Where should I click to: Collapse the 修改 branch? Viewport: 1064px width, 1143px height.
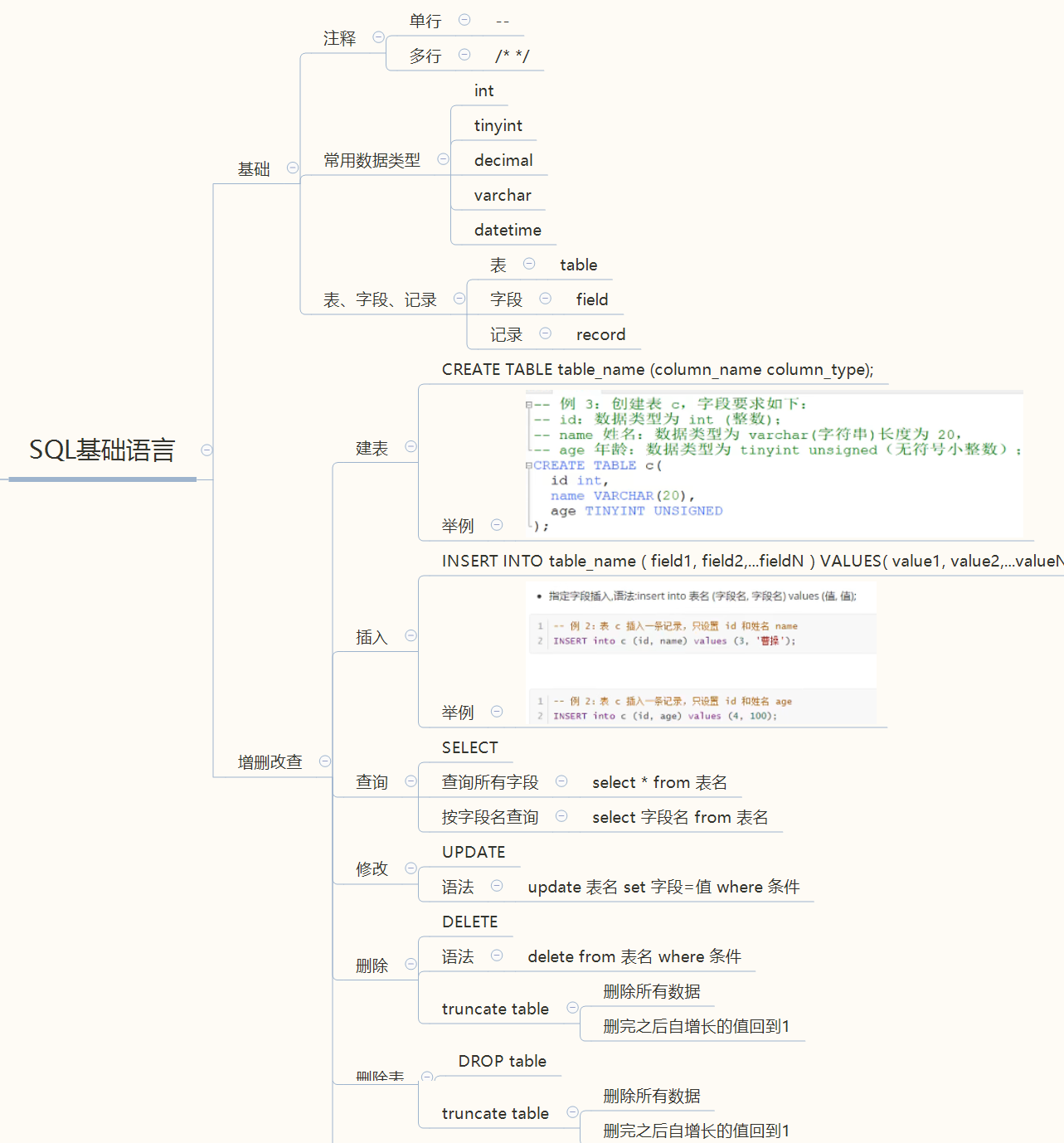click(x=411, y=868)
